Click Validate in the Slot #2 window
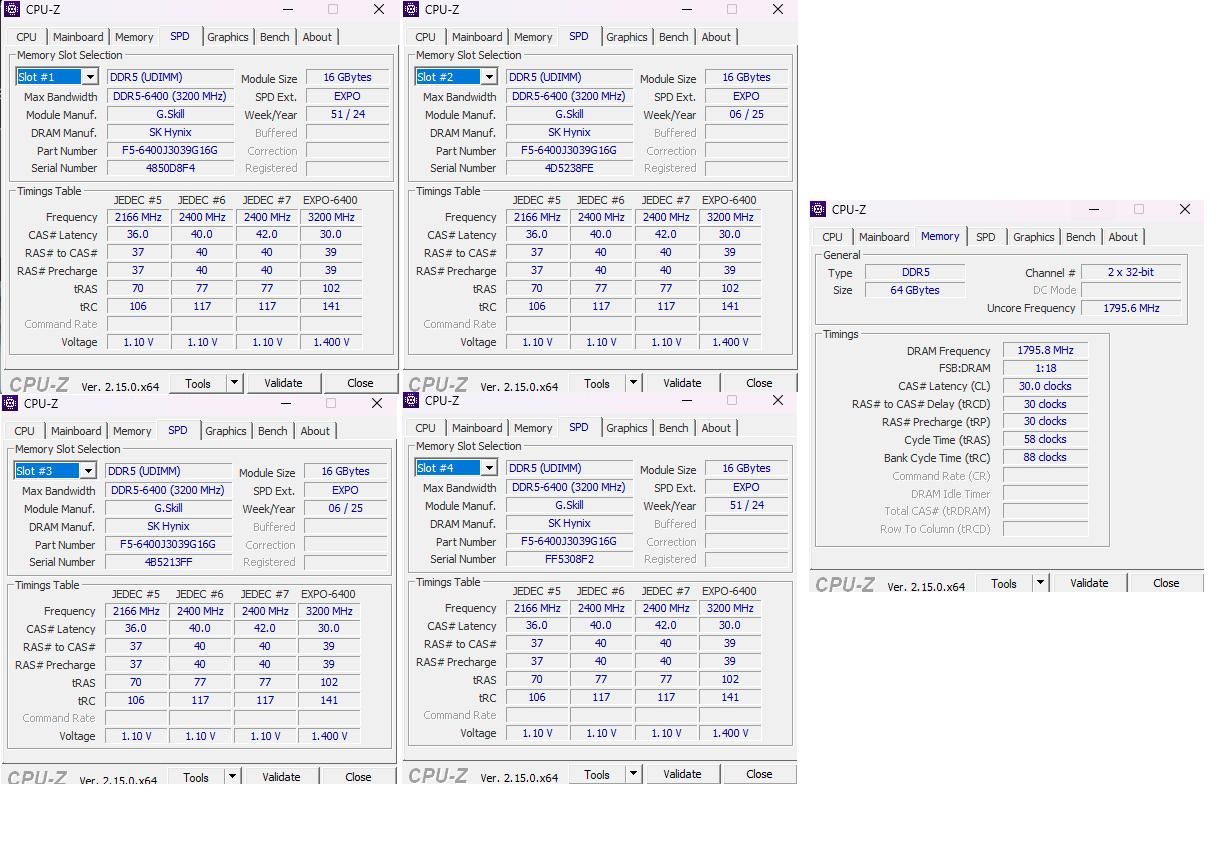Viewport: 1217px width, 842px height. [682, 383]
